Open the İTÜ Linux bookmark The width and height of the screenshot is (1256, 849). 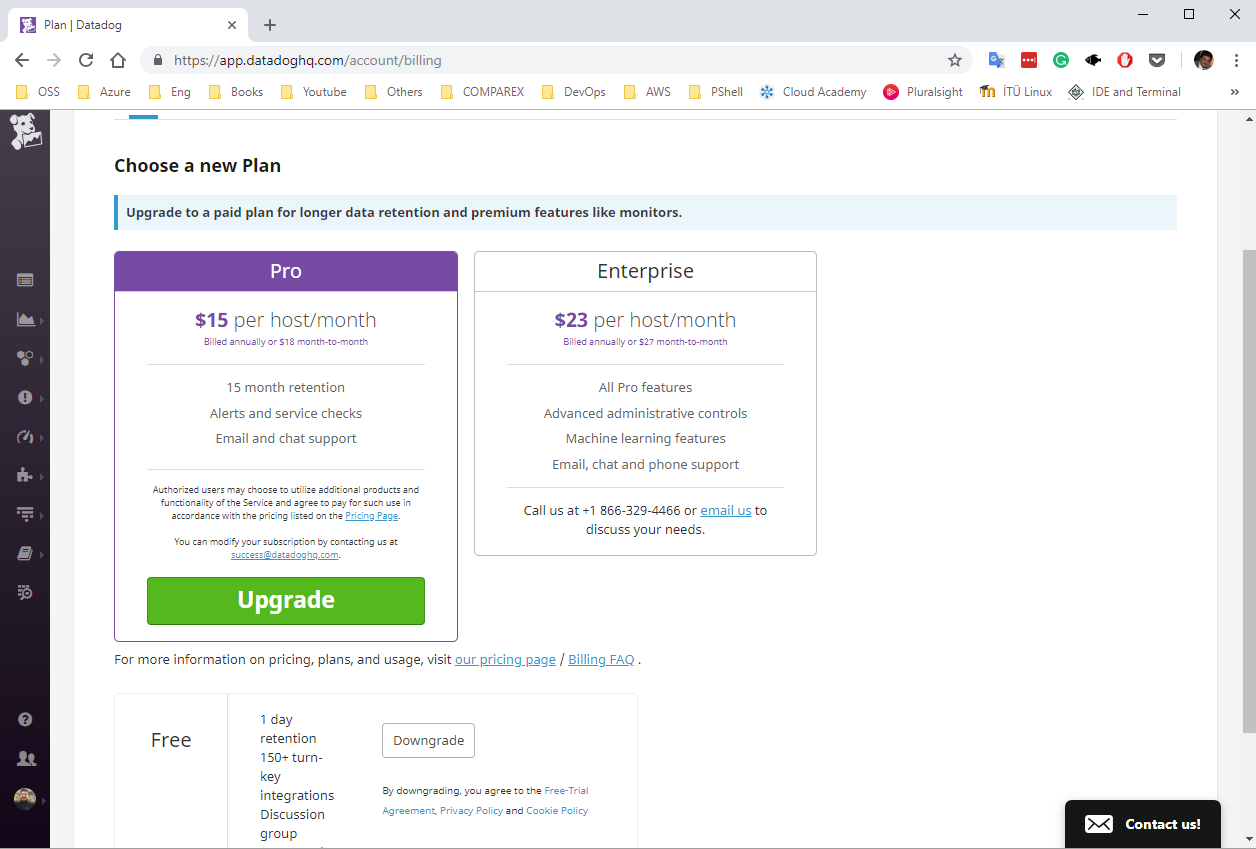coord(1016,92)
